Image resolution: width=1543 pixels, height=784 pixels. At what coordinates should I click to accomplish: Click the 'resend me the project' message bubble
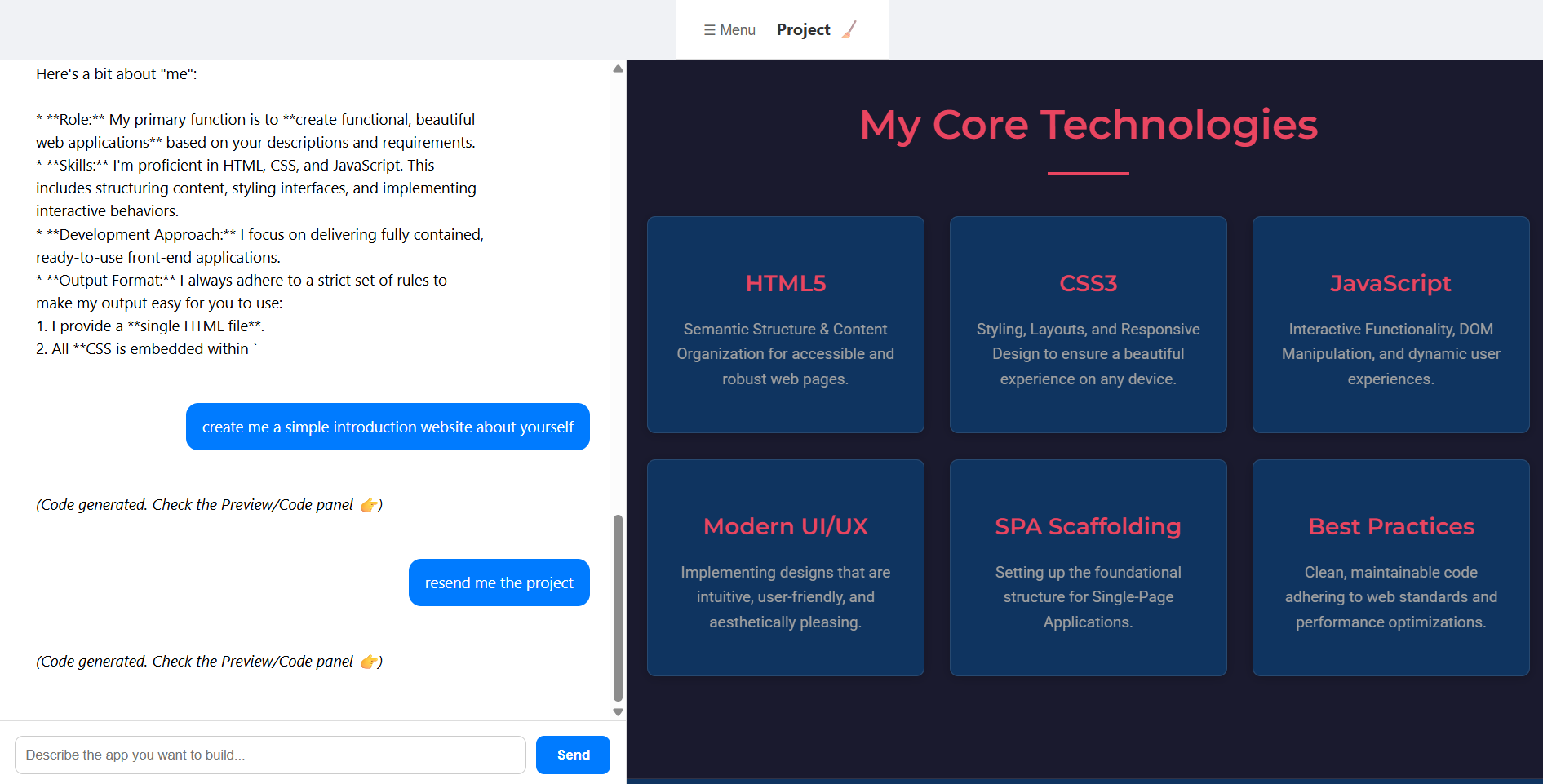[499, 582]
